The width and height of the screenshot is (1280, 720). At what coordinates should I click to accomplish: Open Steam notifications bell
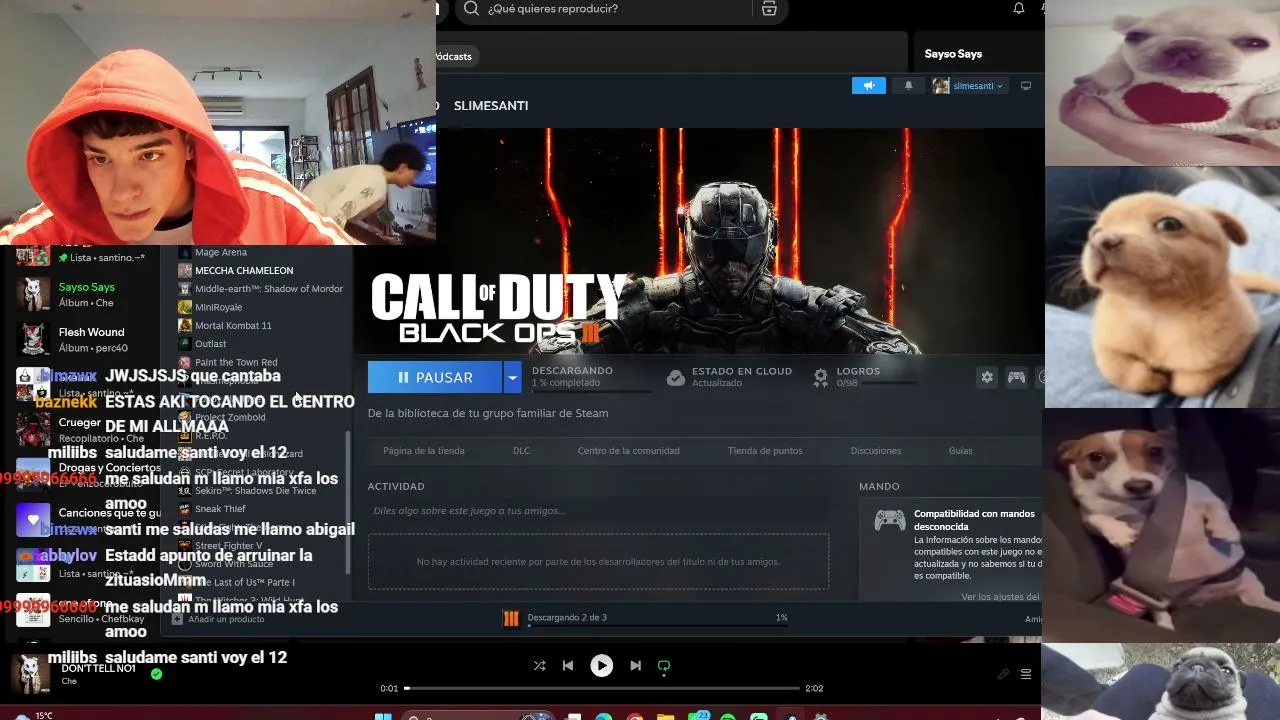[x=908, y=86]
